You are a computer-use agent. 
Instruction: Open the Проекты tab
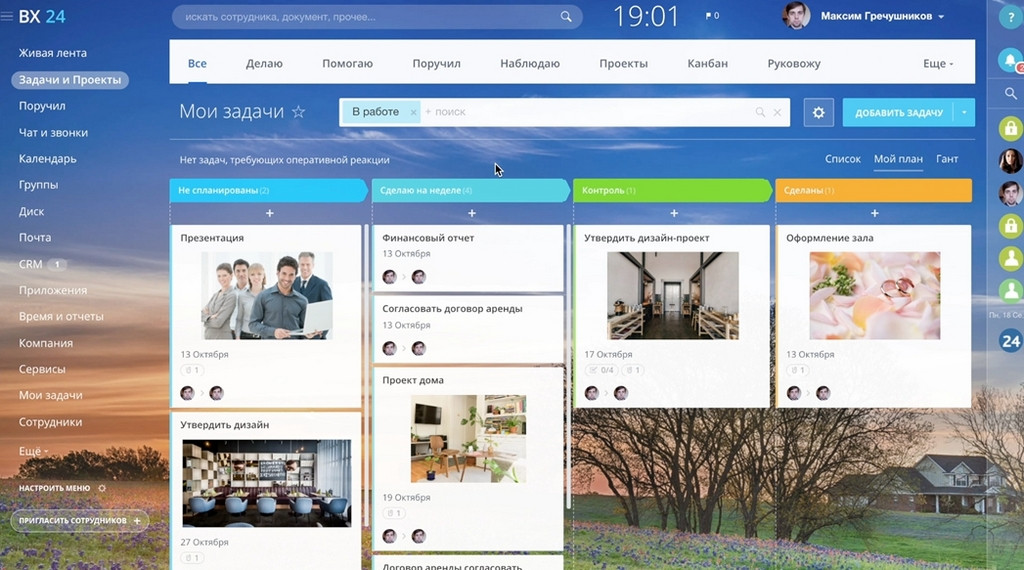click(x=624, y=63)
